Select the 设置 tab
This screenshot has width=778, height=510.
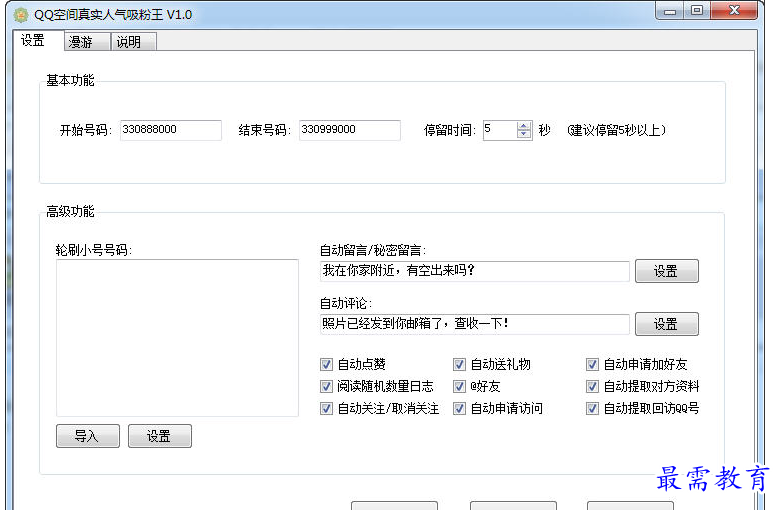[x=38, y=40]
